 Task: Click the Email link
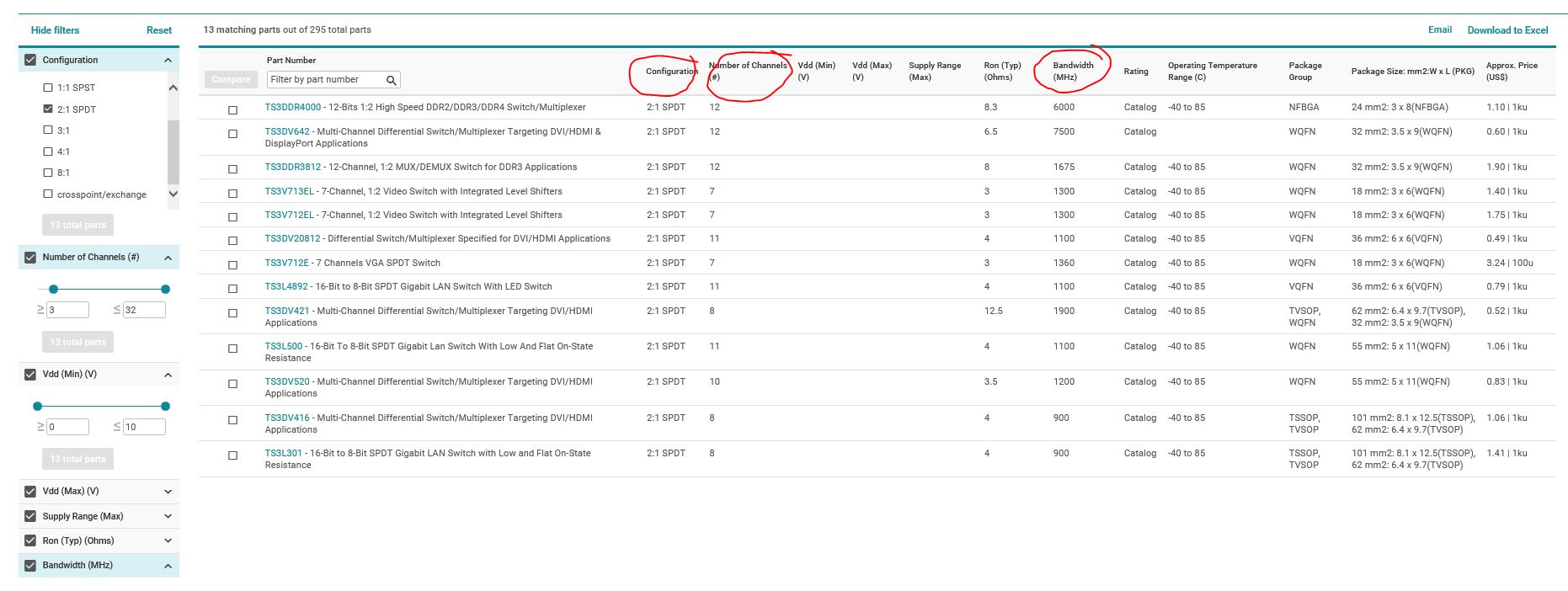pos(1440,29)
